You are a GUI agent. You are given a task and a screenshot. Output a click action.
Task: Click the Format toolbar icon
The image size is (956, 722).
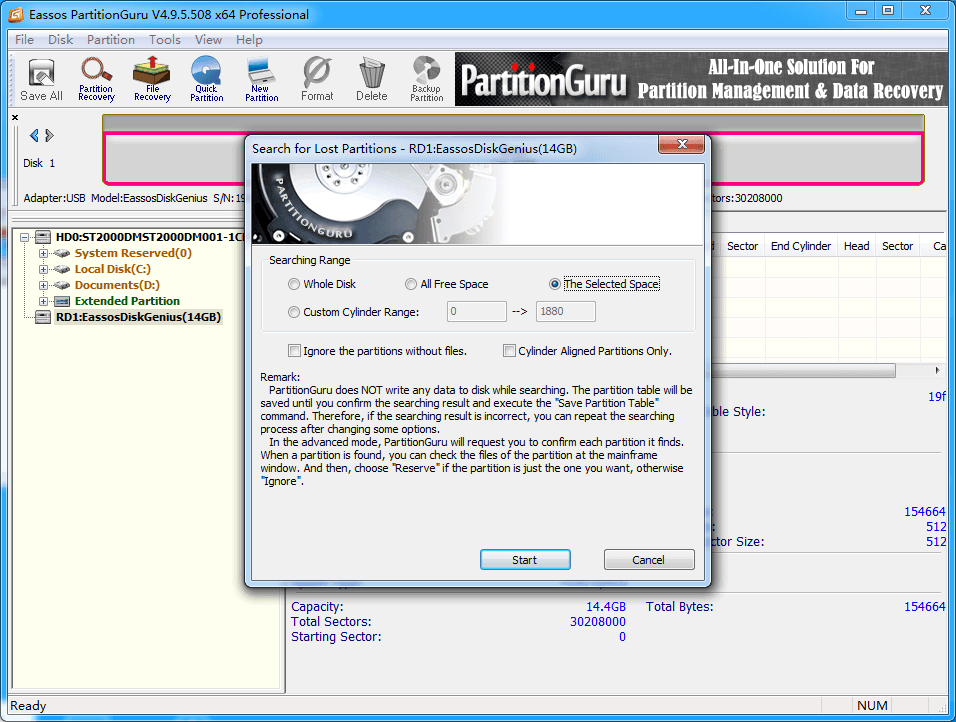tap(317, 80)
